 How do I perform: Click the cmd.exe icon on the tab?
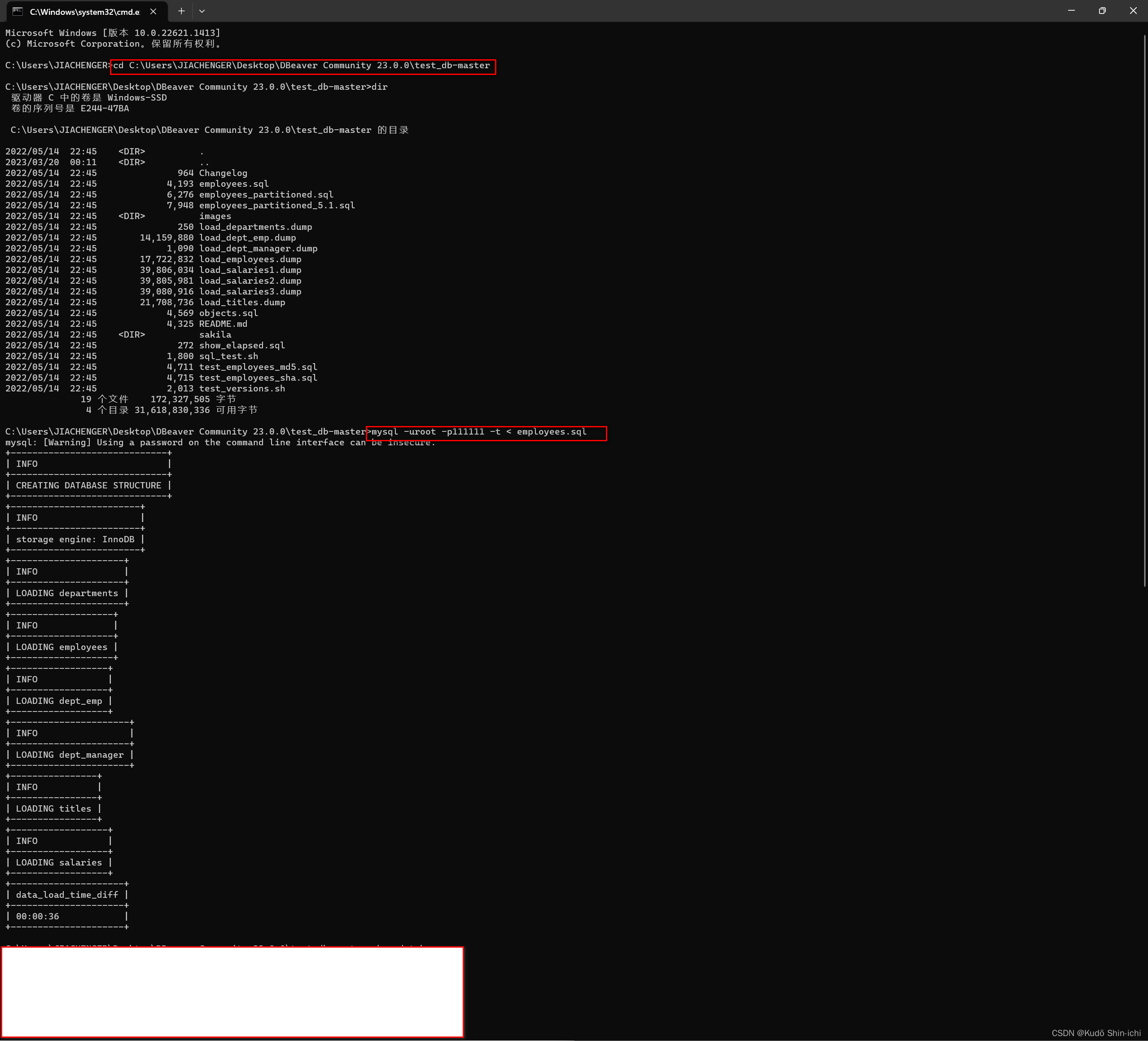pyautogui.click(x=17, y=11)
